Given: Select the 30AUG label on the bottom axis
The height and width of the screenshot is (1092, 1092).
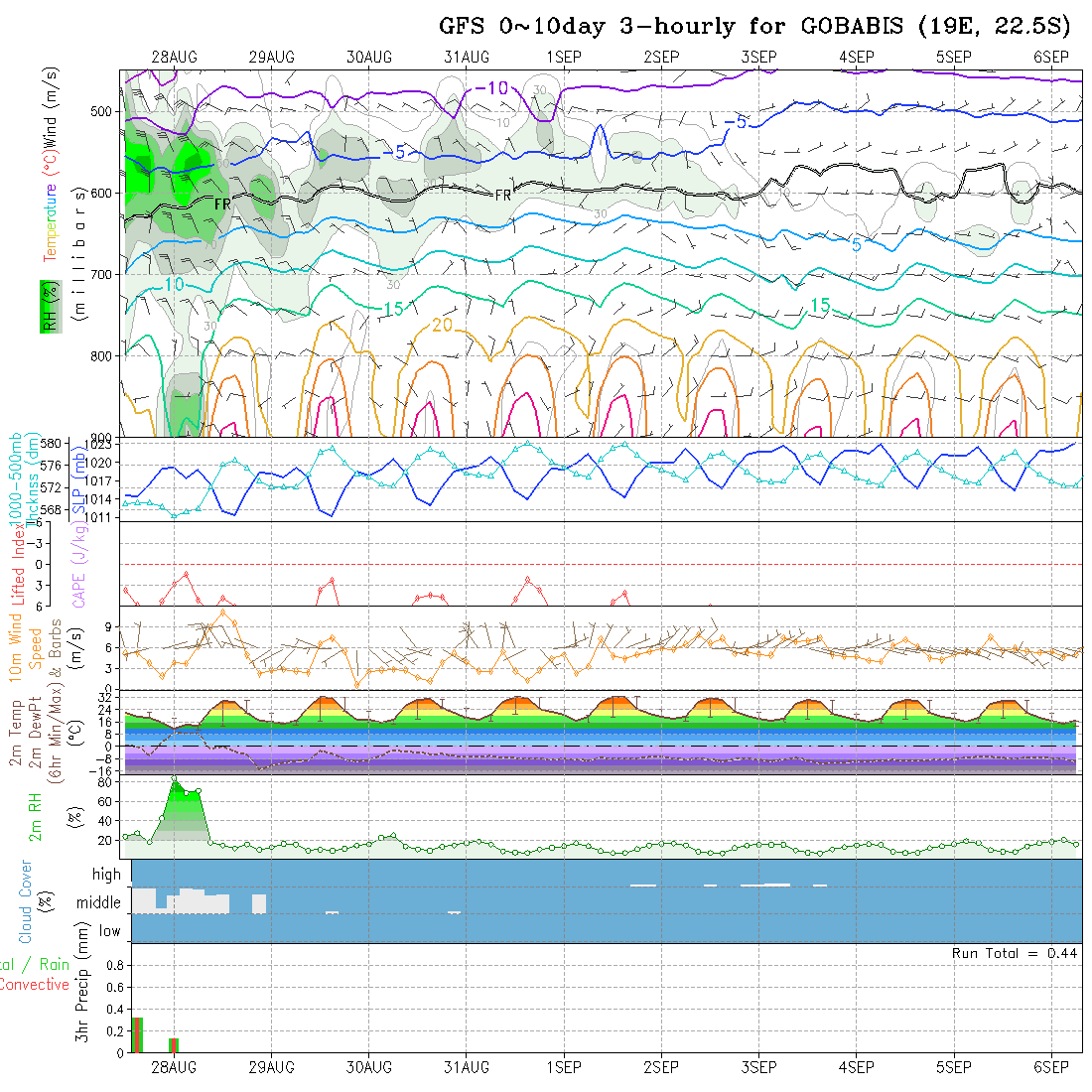Looking at the screenshot, I should (368, 1067).
